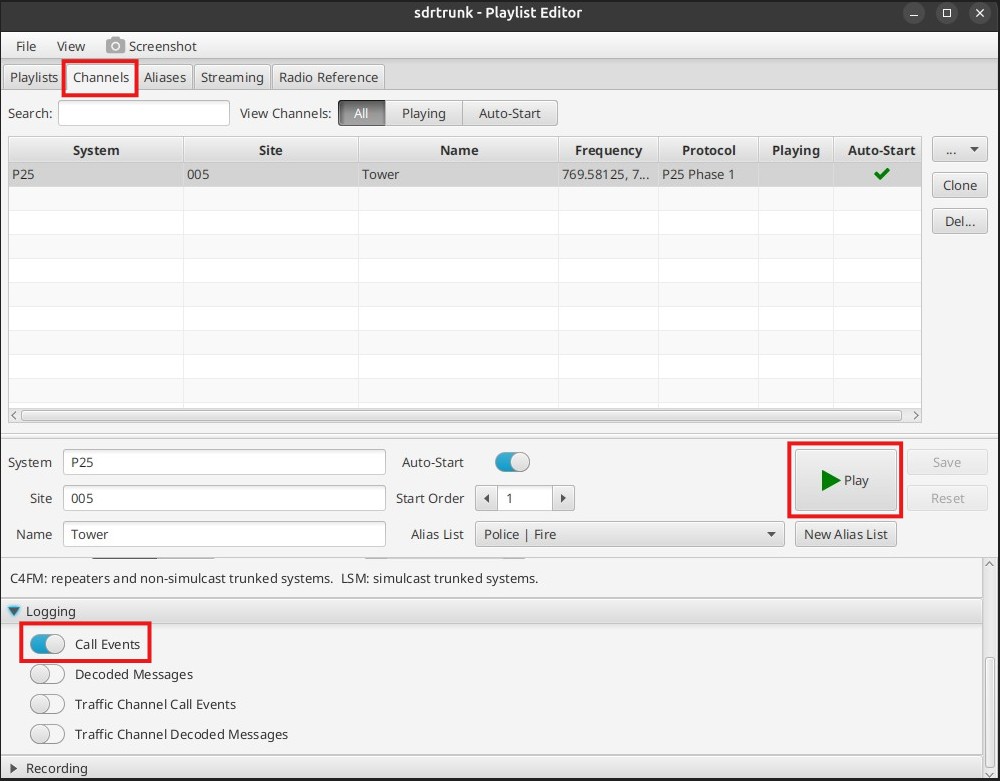1000x781 pixels.
Task: Click the Play button
Action: [x=845, y=480]
